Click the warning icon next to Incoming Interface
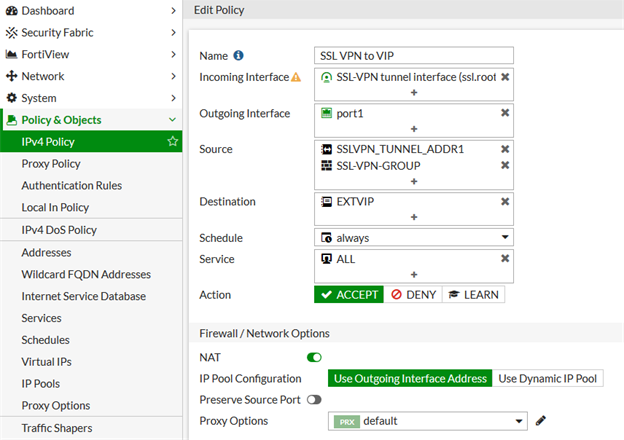 (x=296, y=77)
